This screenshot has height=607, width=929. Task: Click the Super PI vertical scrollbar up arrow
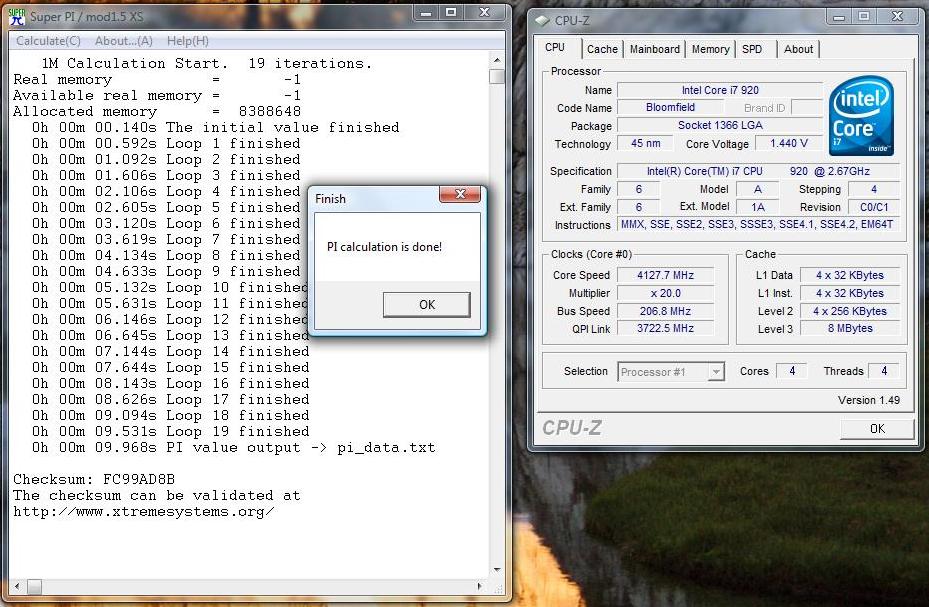click(496, 60)
